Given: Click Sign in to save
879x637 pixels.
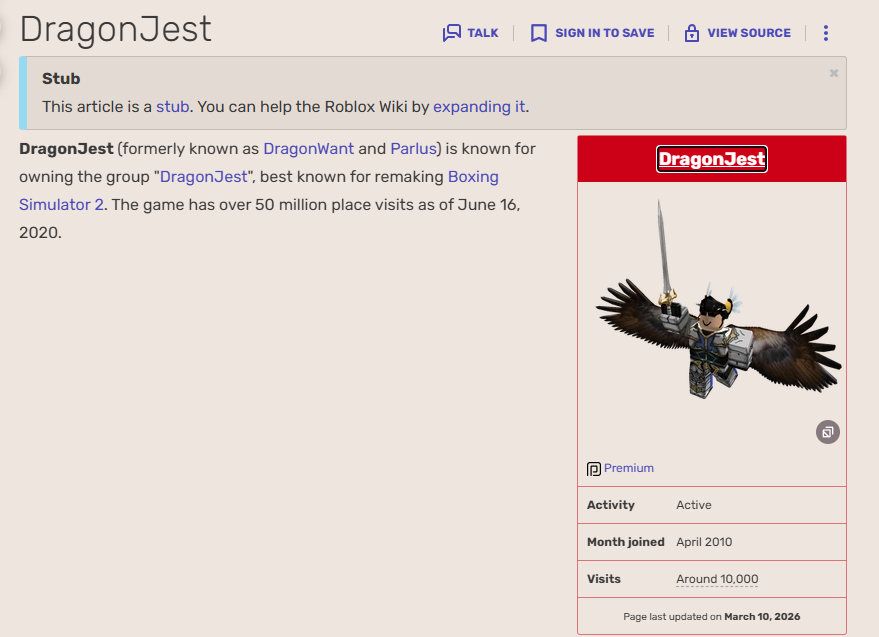Looking at the screenshot, I should tap(593, 33).
